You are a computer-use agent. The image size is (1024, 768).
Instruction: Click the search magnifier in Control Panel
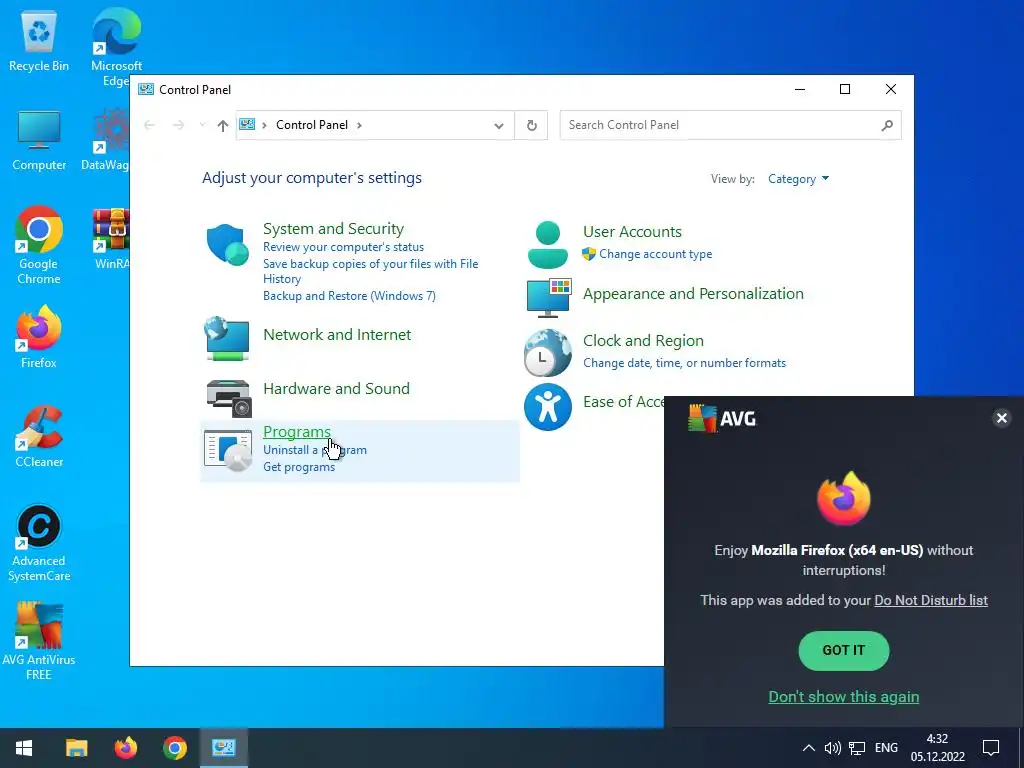[887, 125]
